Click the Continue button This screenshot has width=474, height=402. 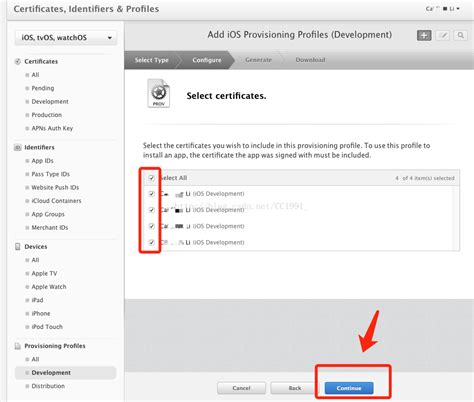point(349,388)
